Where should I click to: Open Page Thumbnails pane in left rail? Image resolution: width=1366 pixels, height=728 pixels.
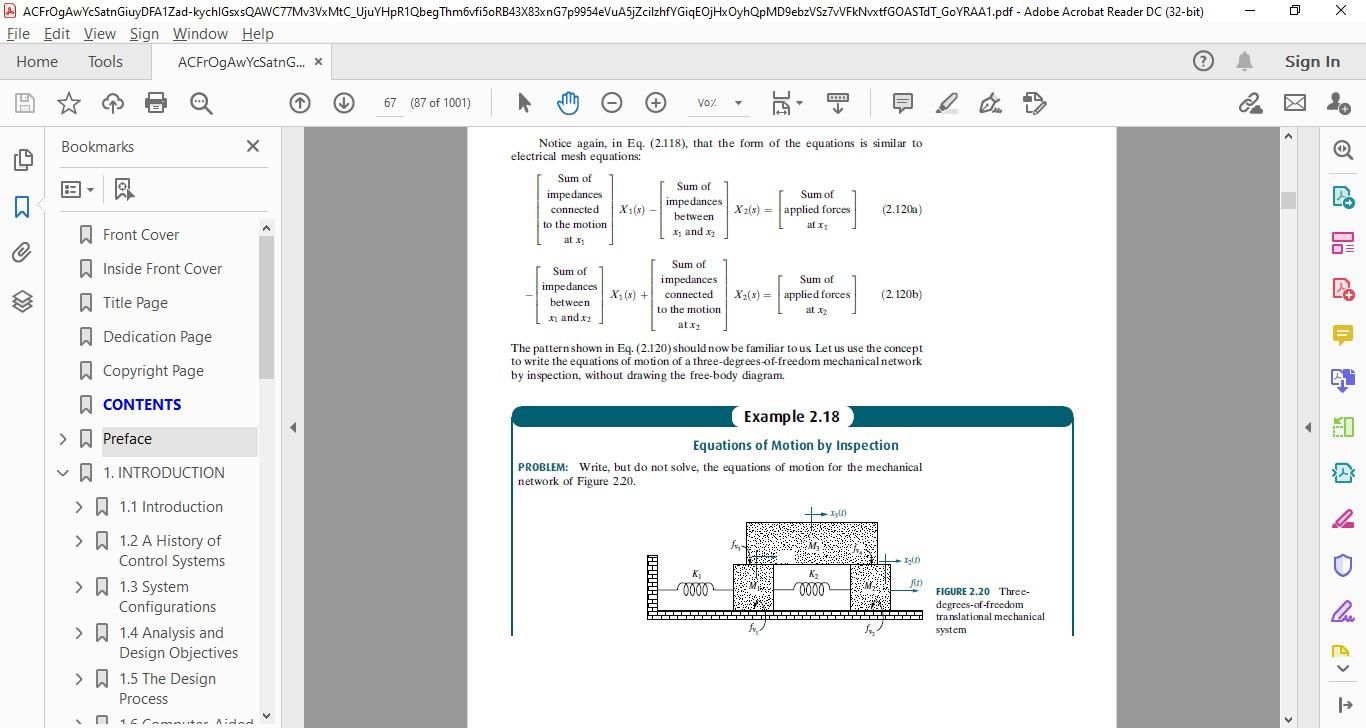tap(22, 160)
